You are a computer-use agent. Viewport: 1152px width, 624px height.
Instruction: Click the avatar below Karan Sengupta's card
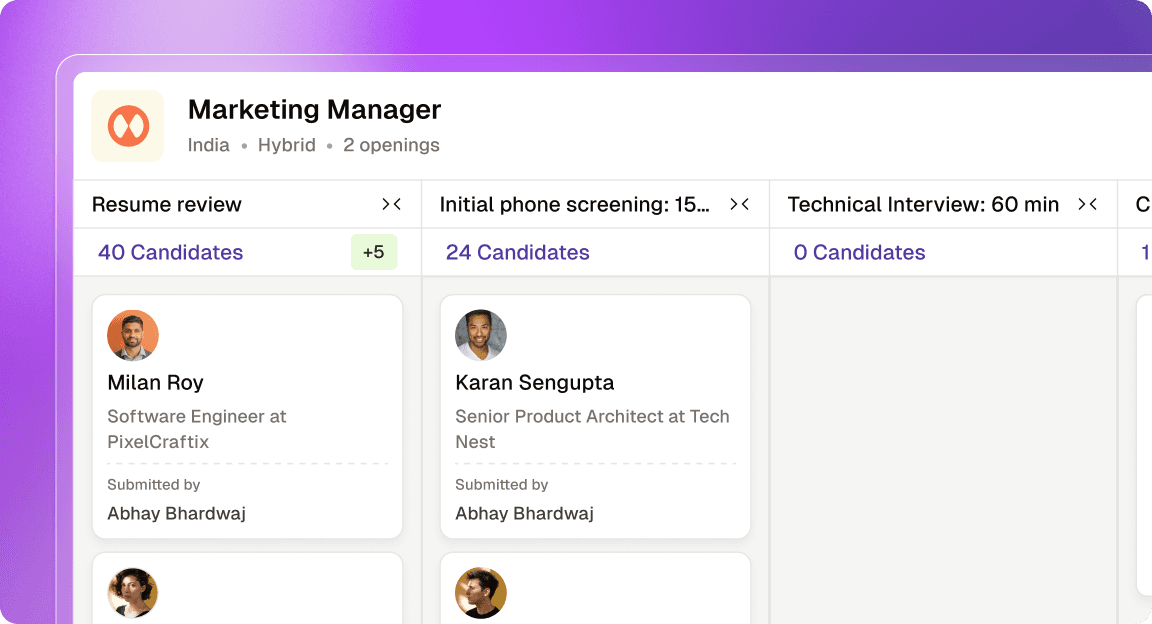point(481,593)
